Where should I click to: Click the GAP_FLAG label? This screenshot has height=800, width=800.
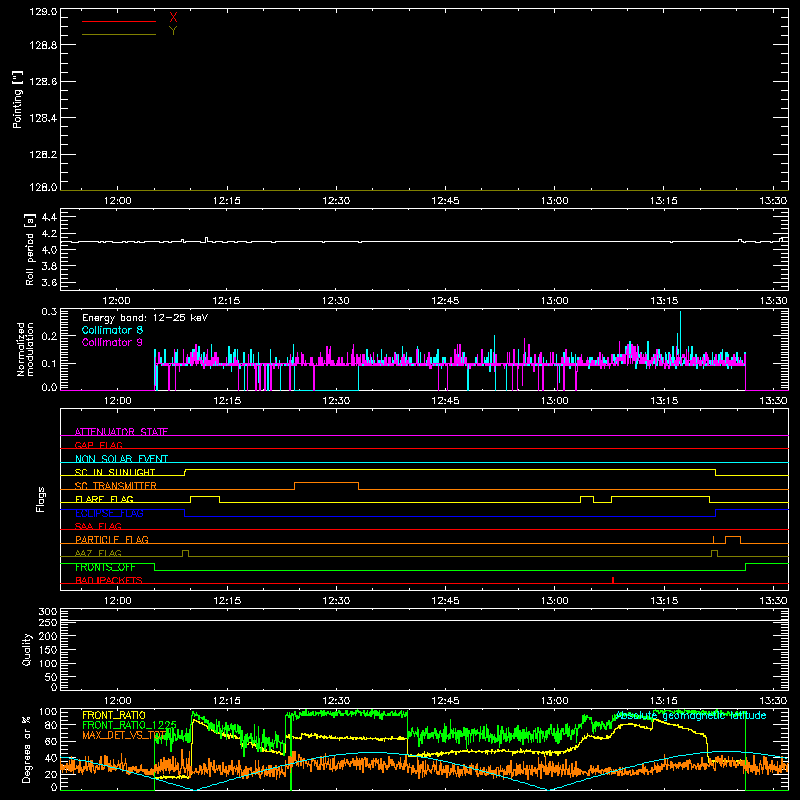pos(98,445)
